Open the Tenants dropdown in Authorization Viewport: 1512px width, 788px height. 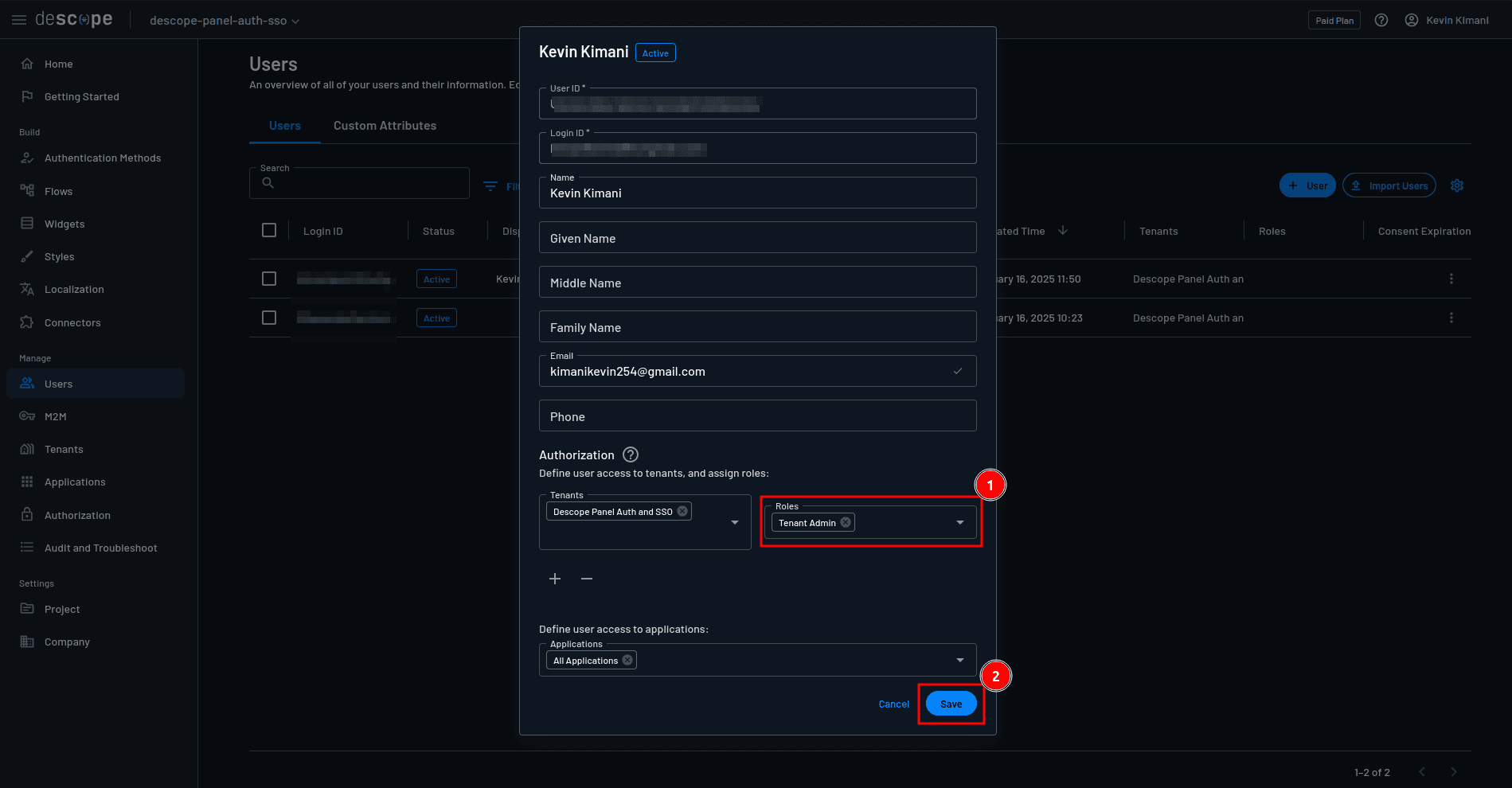(x=733, y=522)
